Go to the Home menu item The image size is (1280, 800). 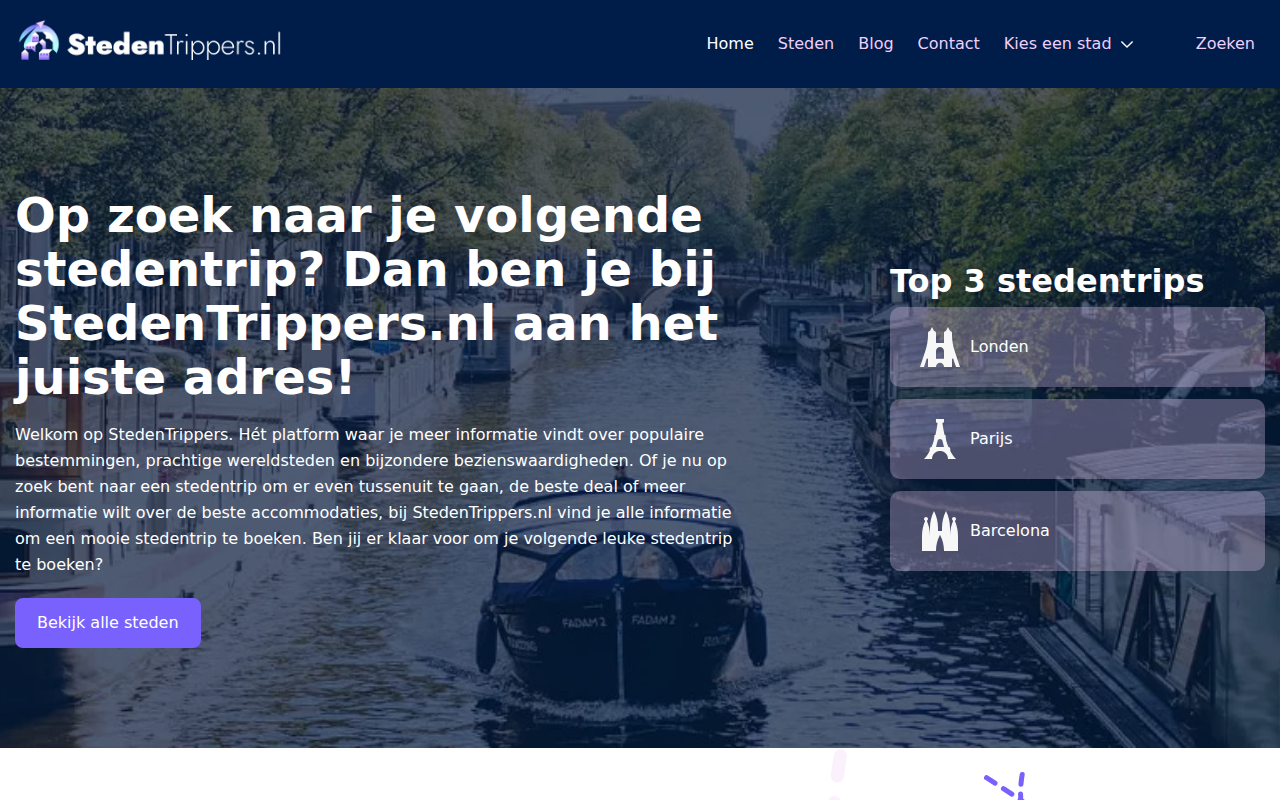[730, 43]
